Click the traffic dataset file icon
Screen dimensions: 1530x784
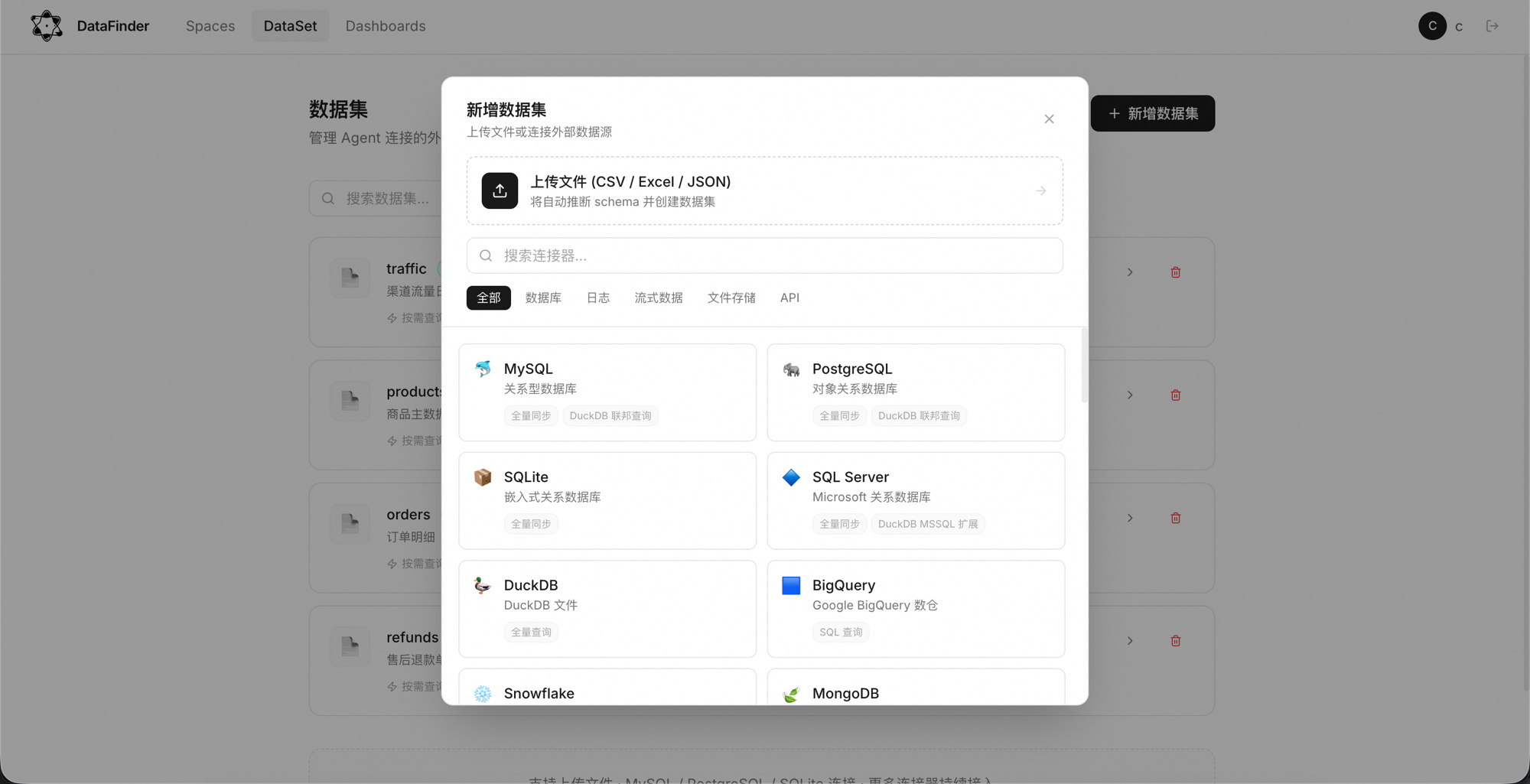point(350,278)
